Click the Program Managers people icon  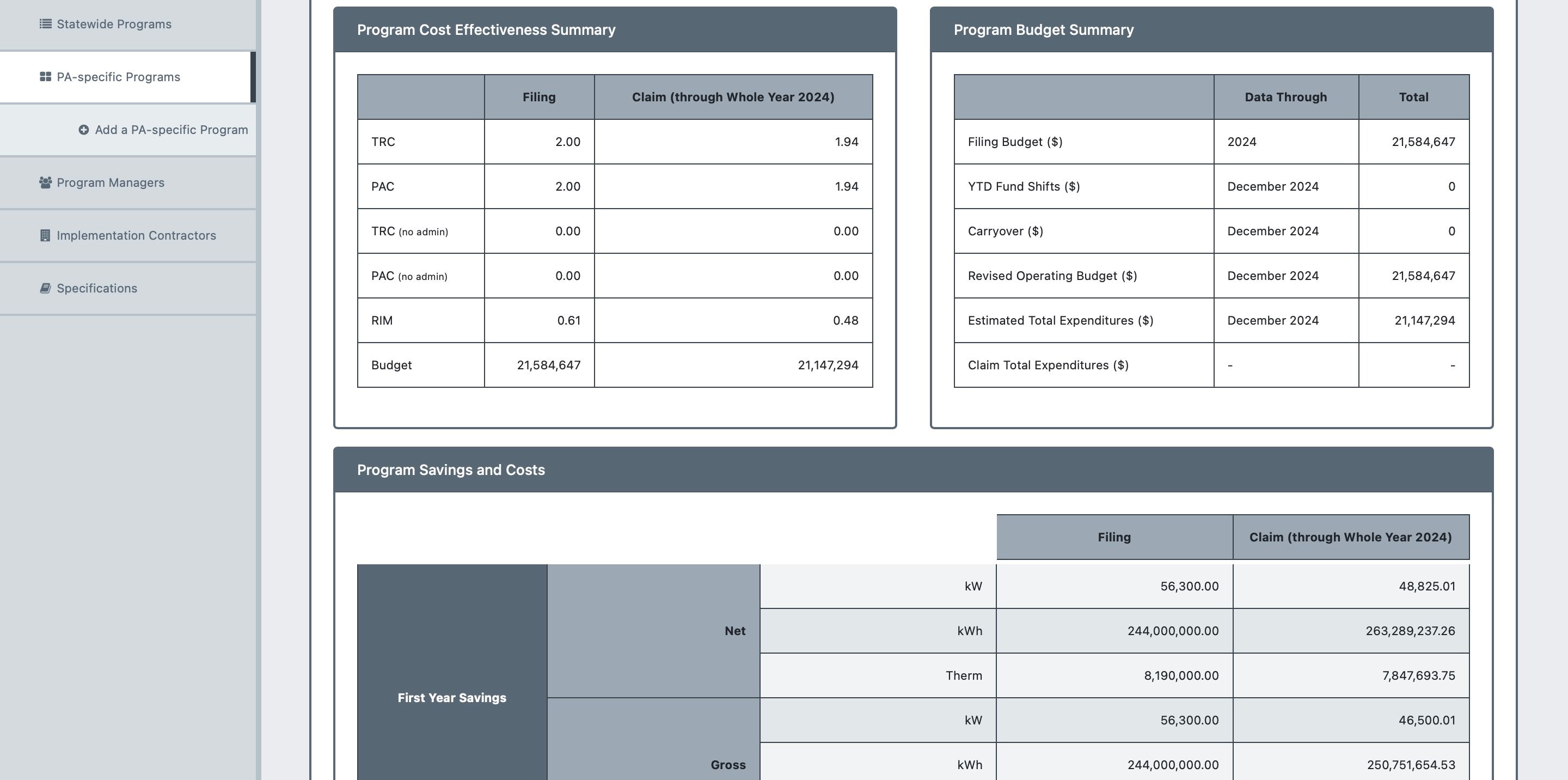(x=45, y=182)
